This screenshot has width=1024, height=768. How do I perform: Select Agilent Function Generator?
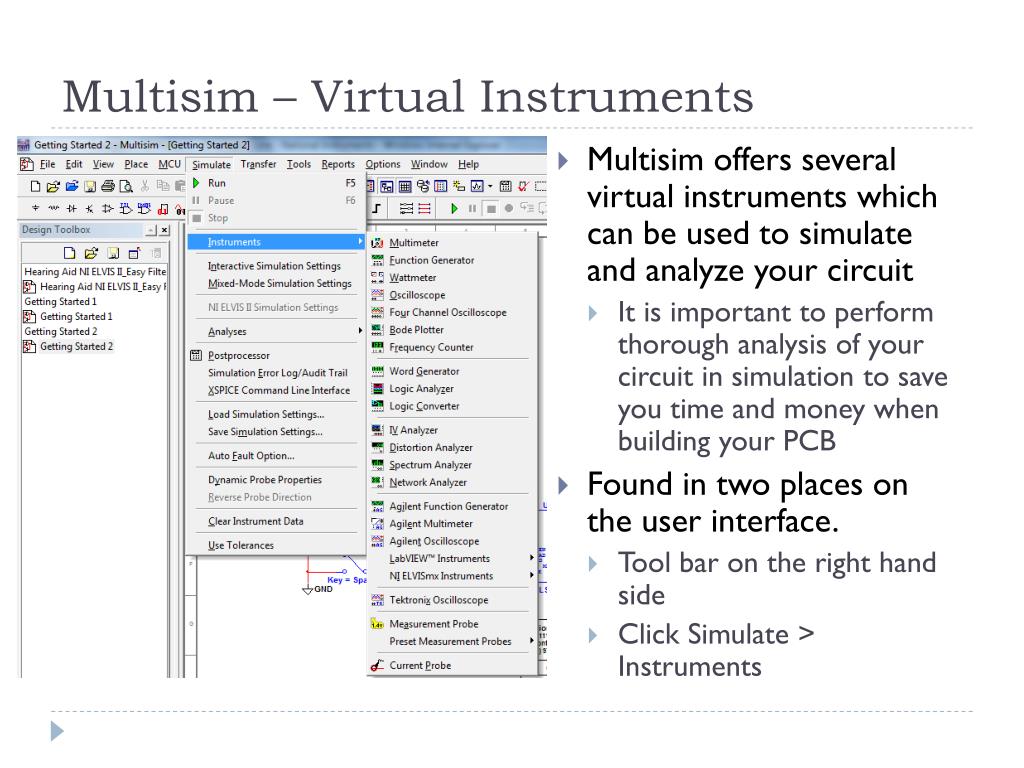(x=452, y=506)
